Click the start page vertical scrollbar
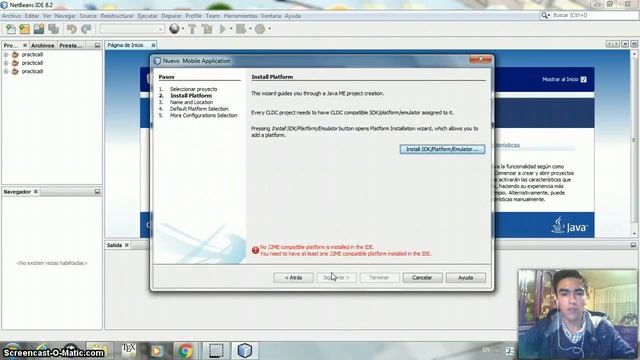Screen dimensions: 640x360 634,143
